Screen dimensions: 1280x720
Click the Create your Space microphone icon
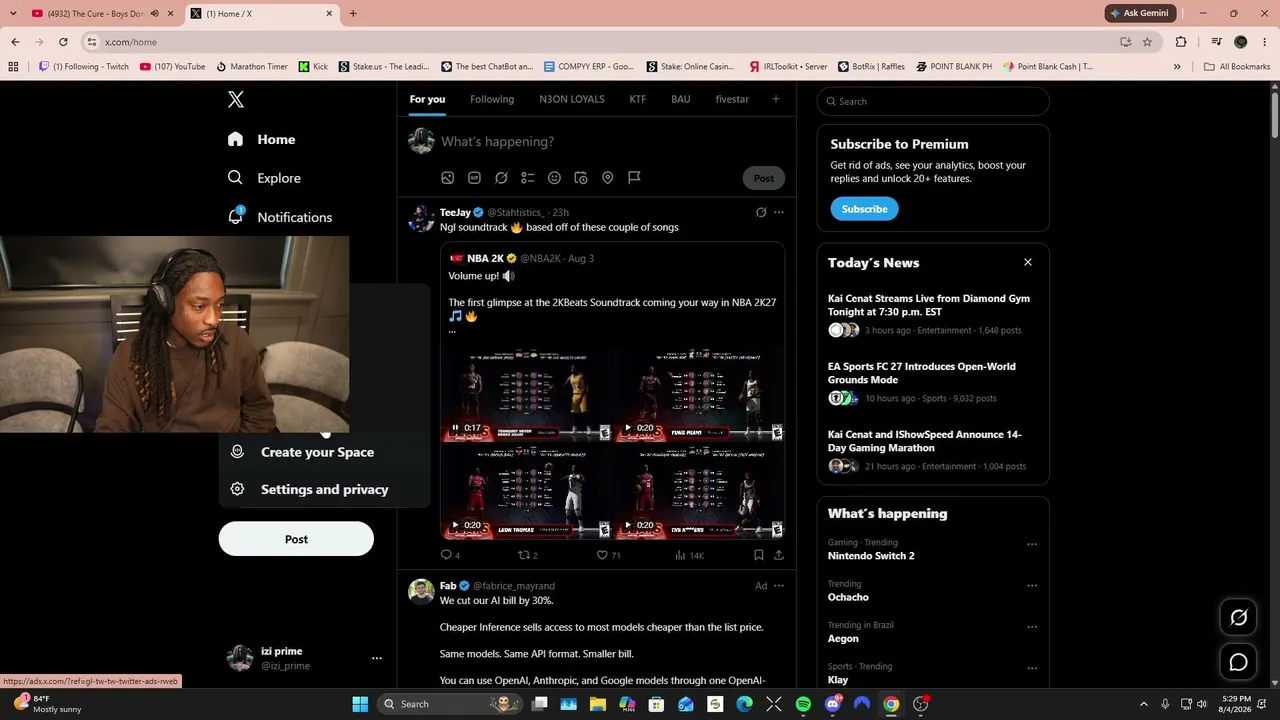(x=237, y=452)
